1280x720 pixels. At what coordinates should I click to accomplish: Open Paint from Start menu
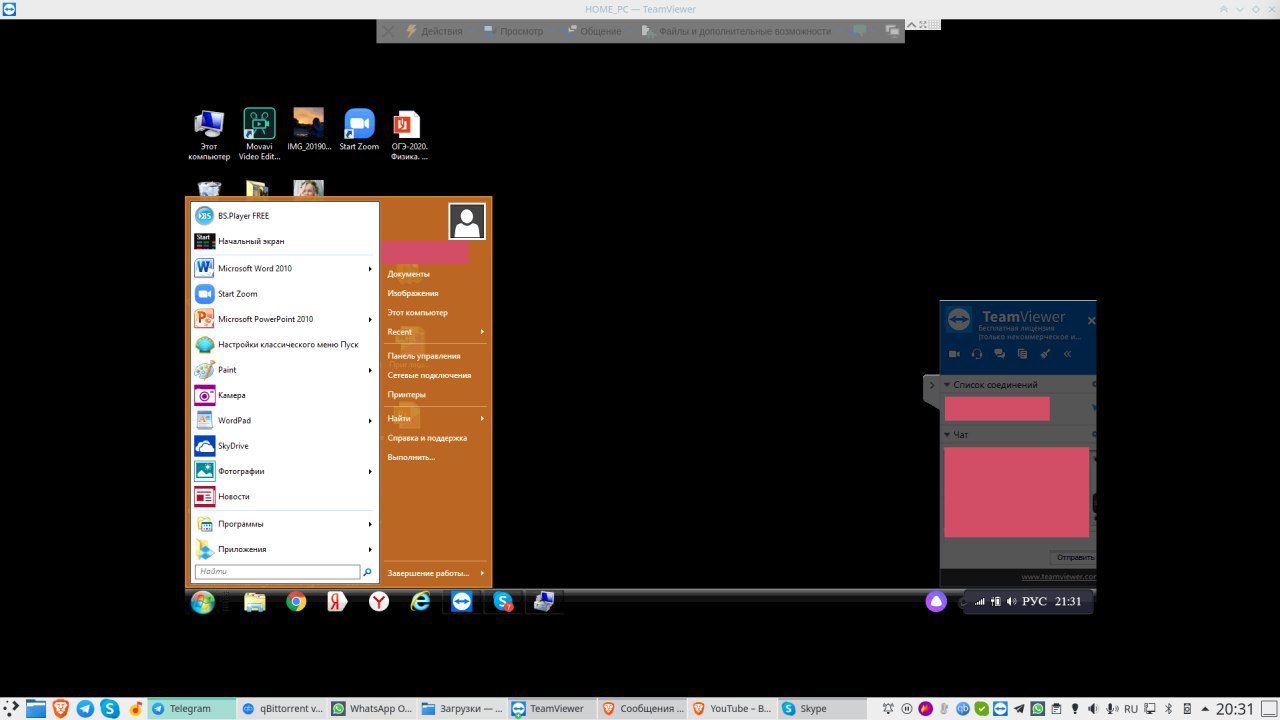(283, 370)
